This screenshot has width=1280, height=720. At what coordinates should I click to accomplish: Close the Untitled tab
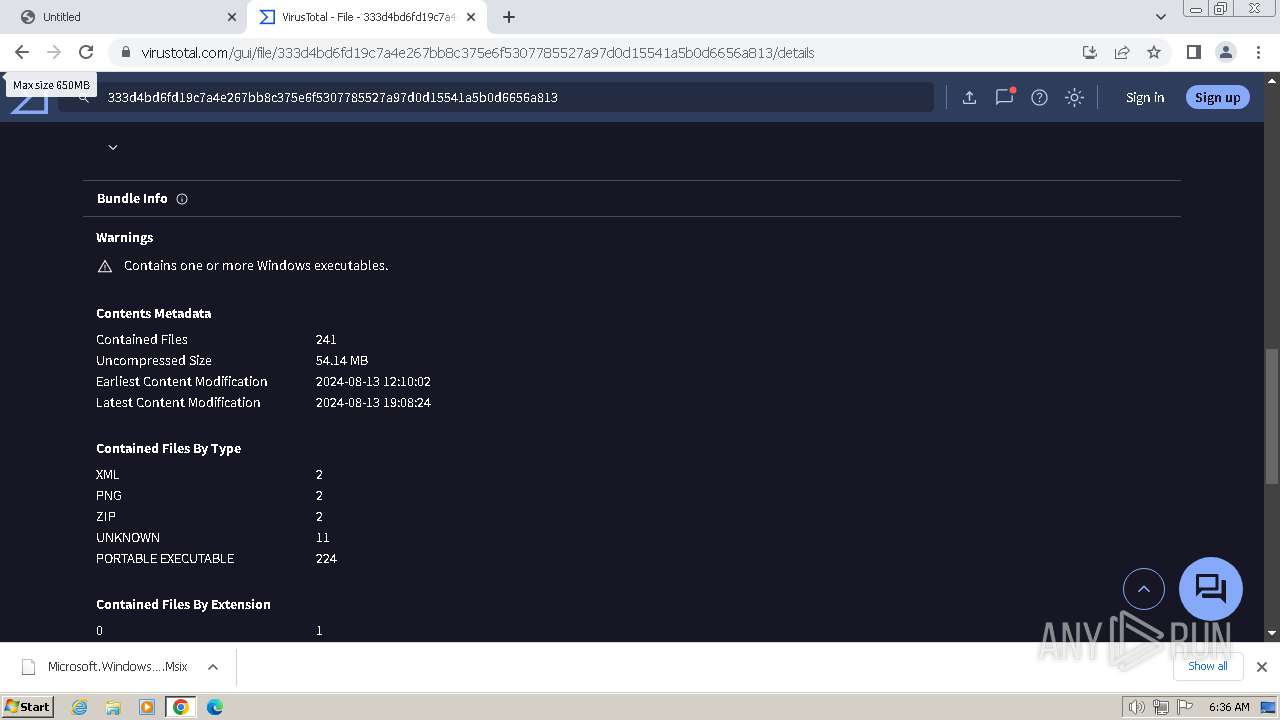pyautogui.click(x=232, y=17)
